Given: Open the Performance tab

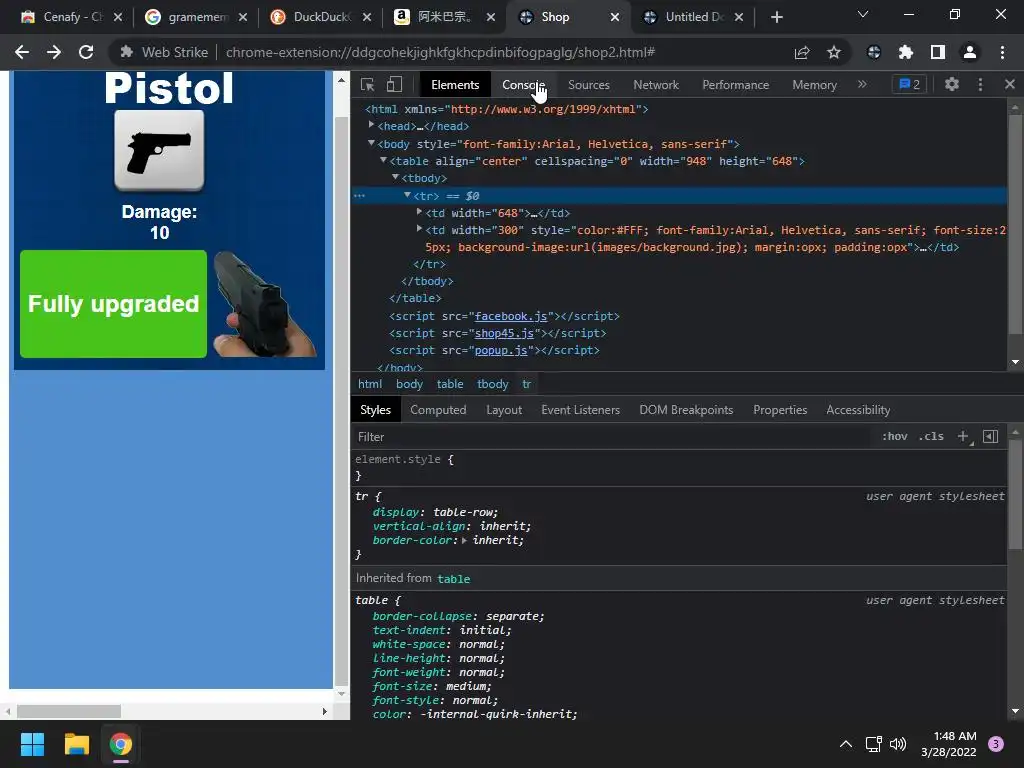Looking at the screenshot, I should click(735, 85).
